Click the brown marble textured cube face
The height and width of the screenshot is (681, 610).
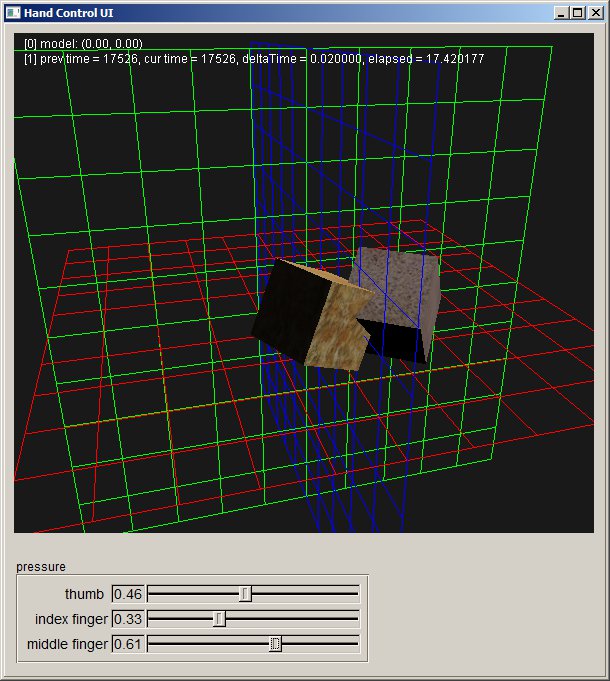point(338,326)
